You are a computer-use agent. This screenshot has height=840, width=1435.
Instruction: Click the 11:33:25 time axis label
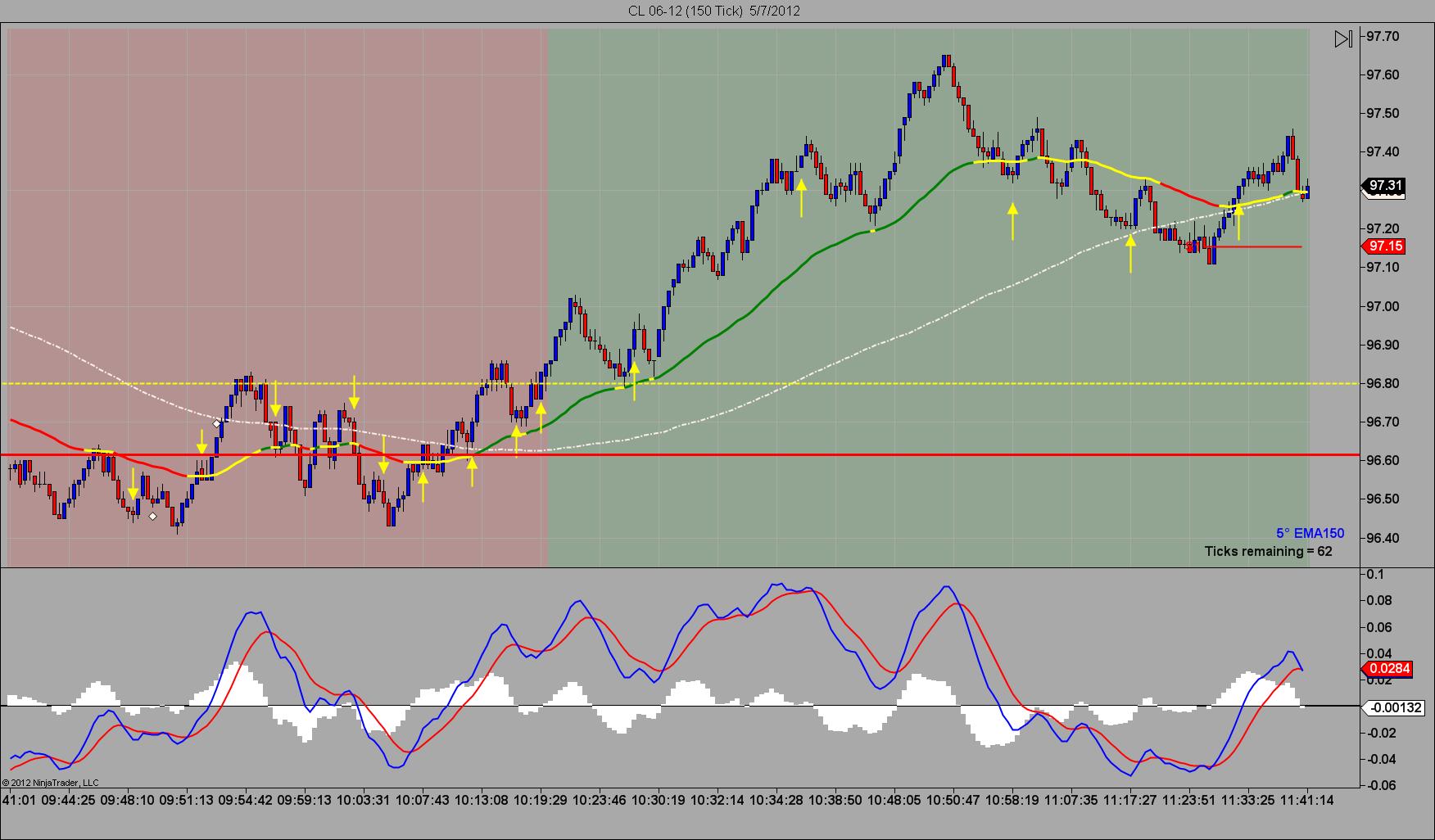(1248, 799)
